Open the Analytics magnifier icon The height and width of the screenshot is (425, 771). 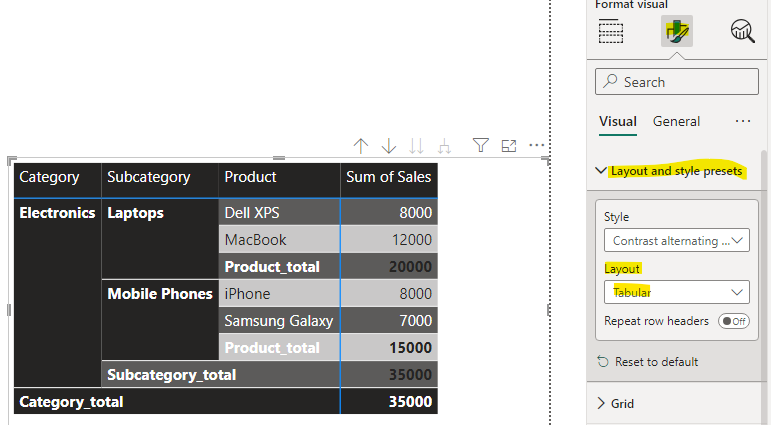pyautogui.click(x=742, y=31)
